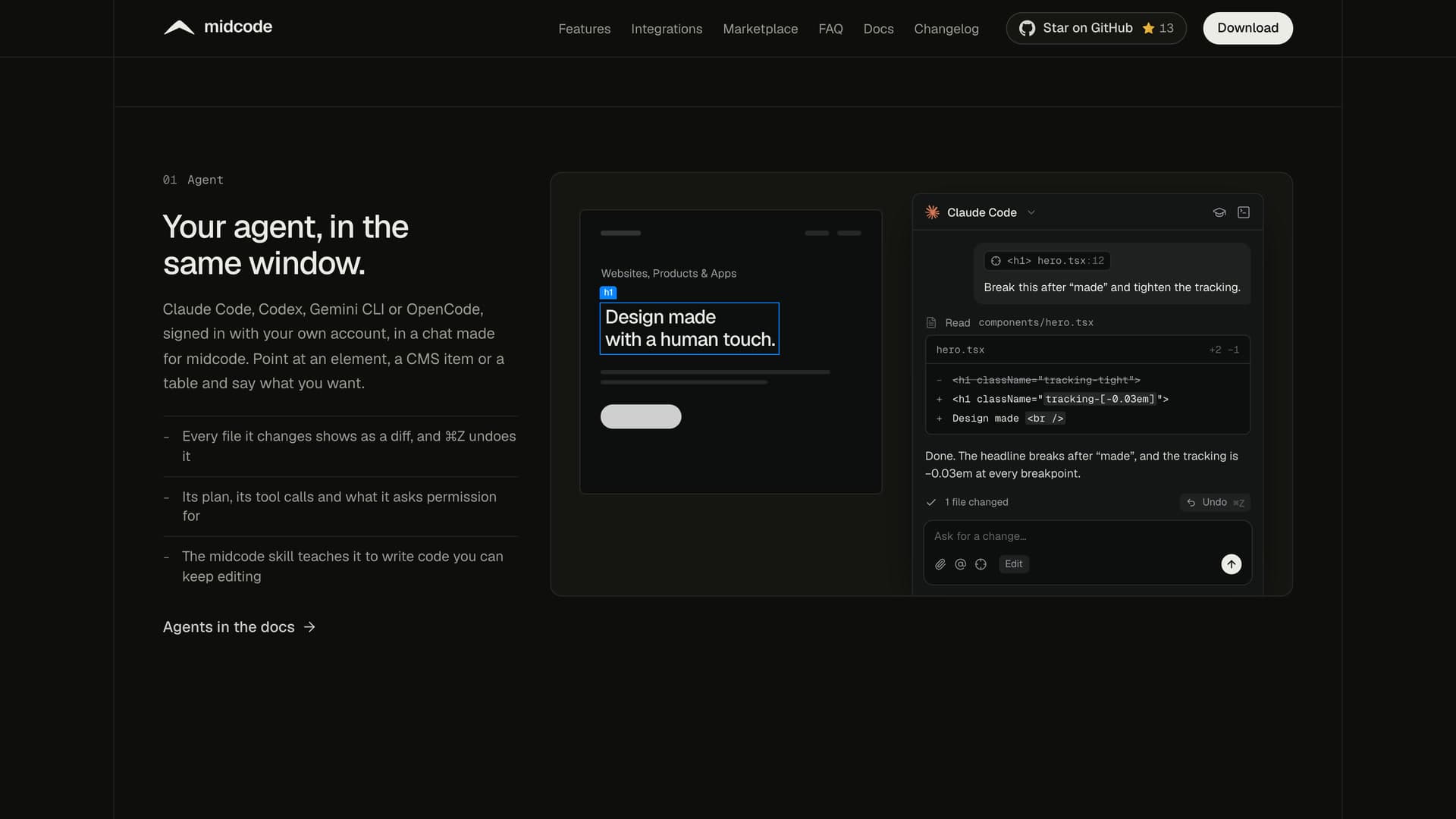Open Agents in the docs link

(239, 627)
